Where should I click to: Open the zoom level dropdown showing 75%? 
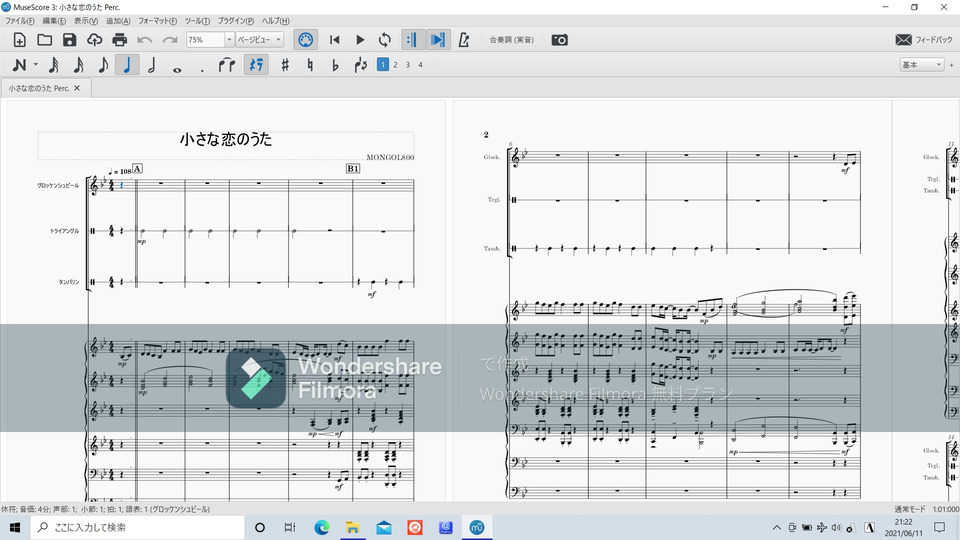click(x=229, y=40)
